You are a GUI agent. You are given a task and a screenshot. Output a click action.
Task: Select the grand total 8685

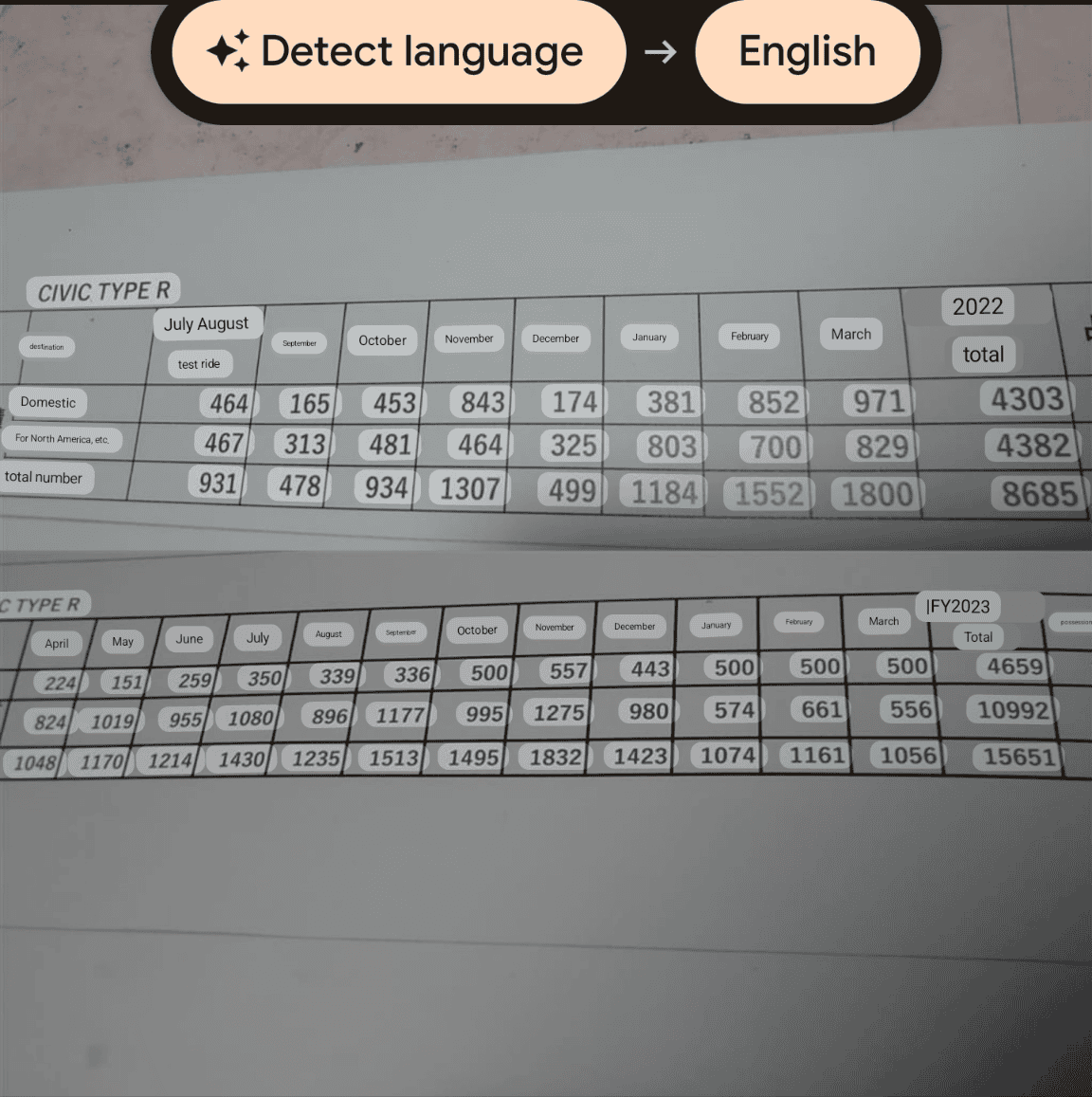tap(1040, 493)
